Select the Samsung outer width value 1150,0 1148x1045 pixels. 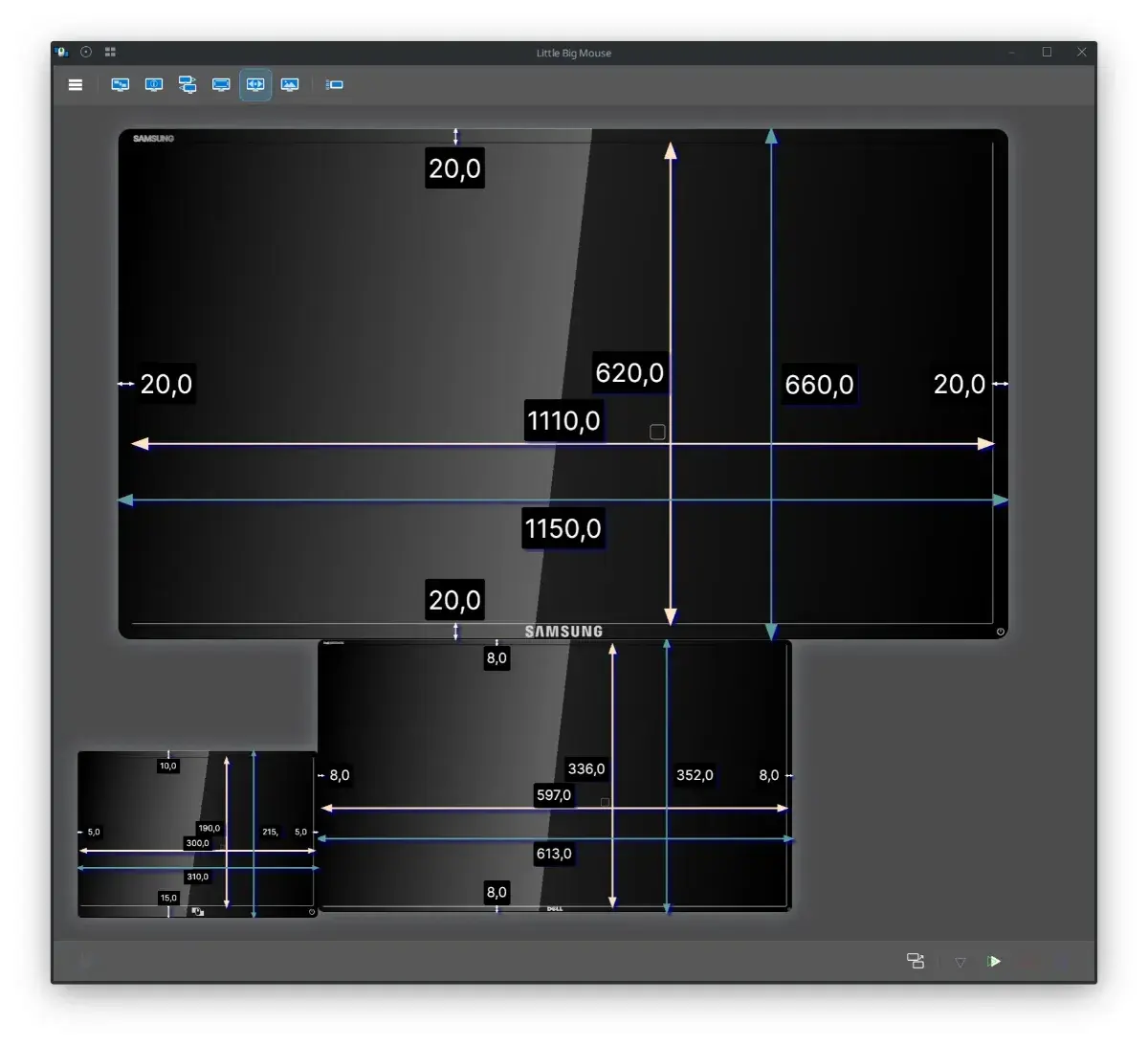(563, 528)
